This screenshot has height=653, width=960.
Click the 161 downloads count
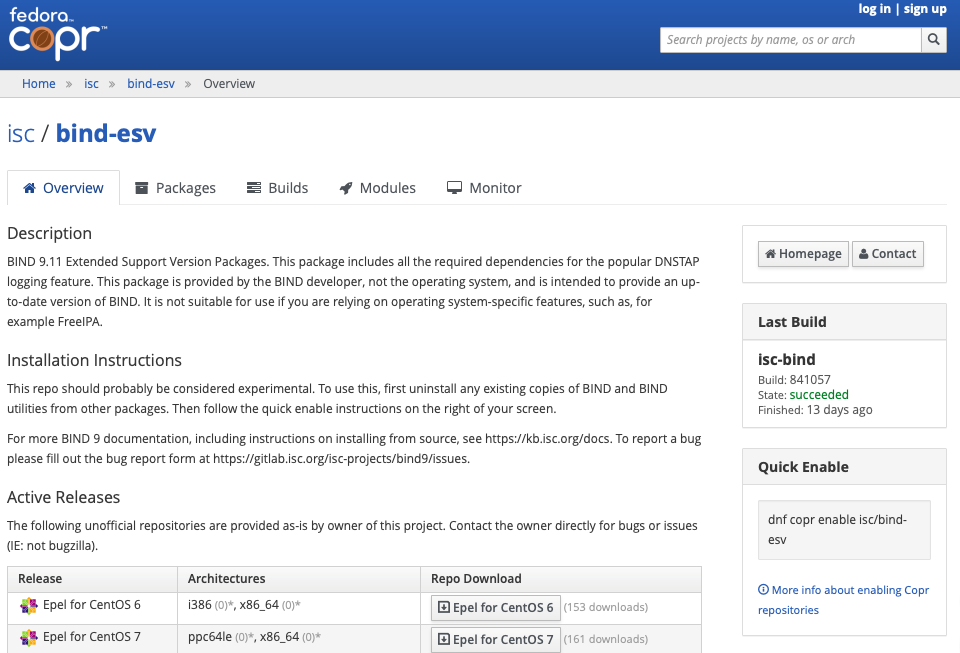coord(606,639)
